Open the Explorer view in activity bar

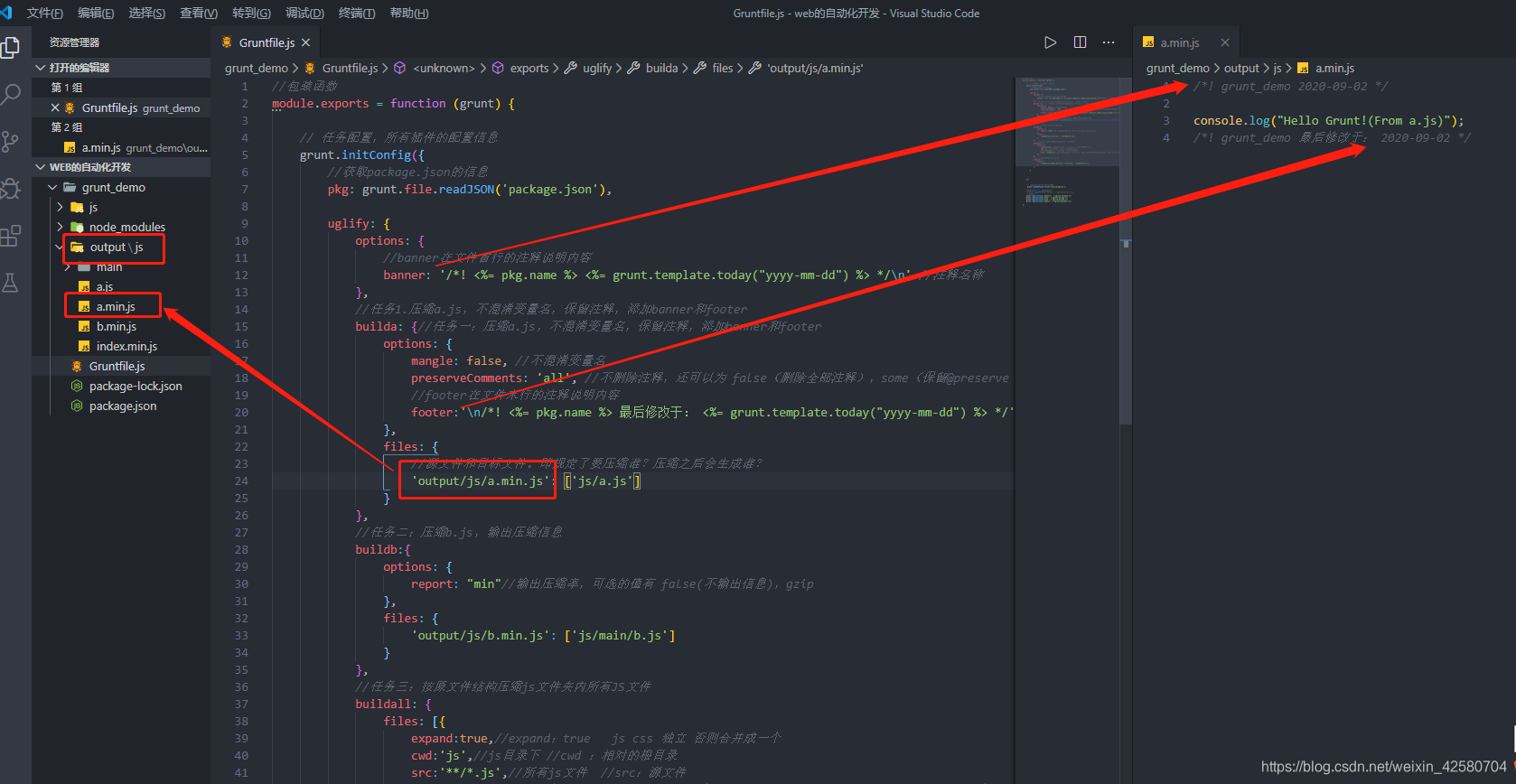(11, 47)
